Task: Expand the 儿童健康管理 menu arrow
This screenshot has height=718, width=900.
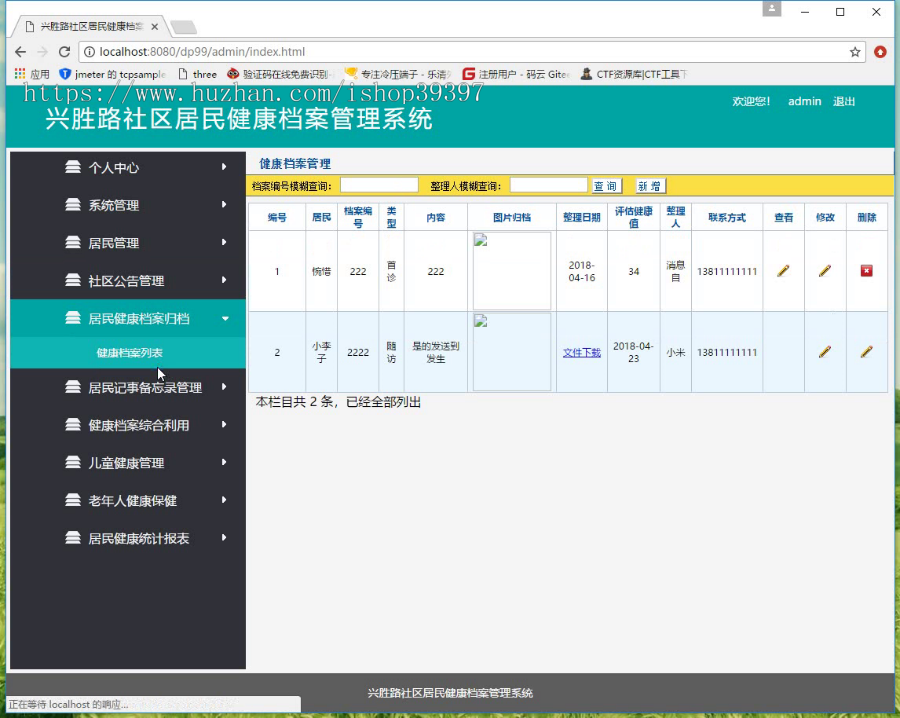Action: tap(224, 463)
